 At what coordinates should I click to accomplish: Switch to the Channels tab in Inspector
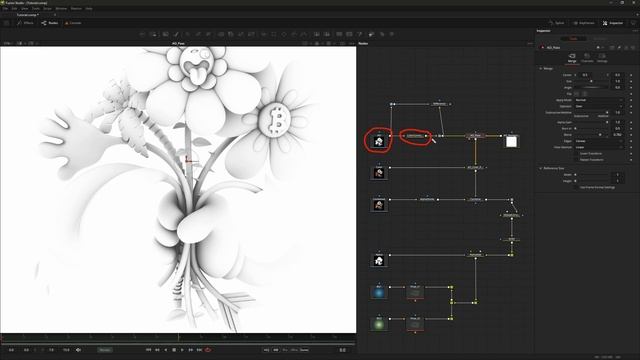(x=587, y=58)
